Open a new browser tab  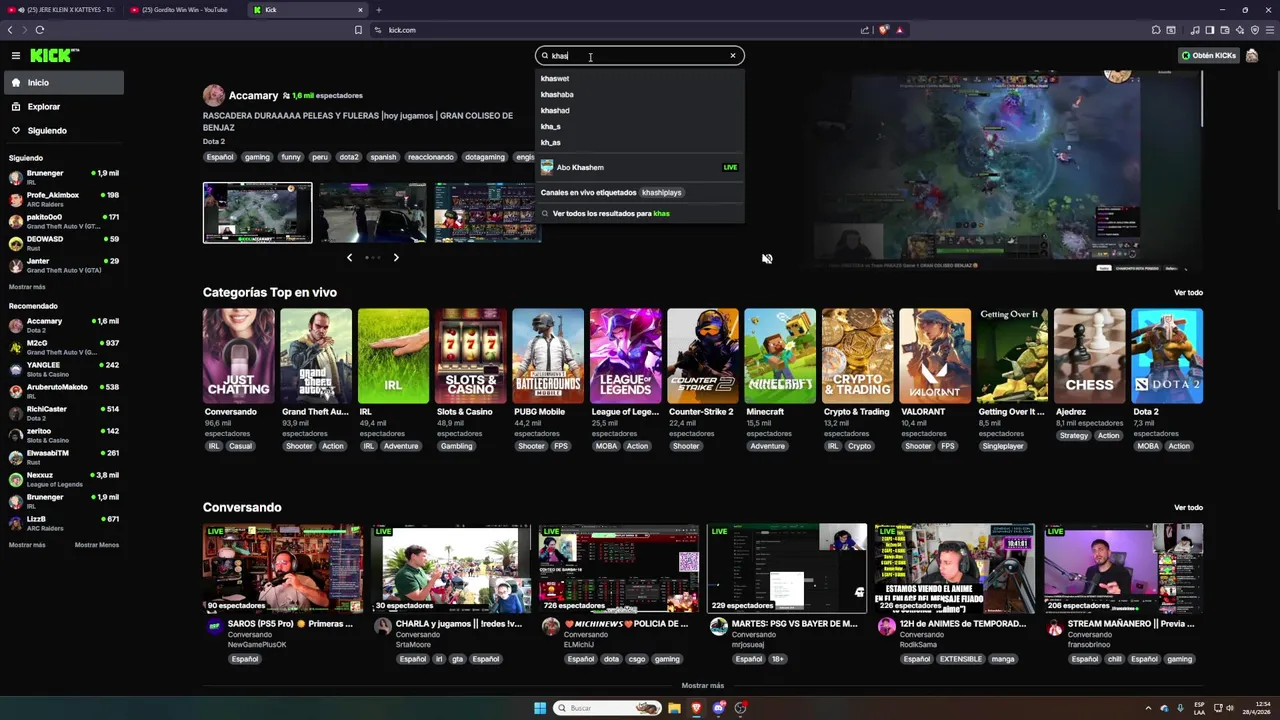point(378,10)
